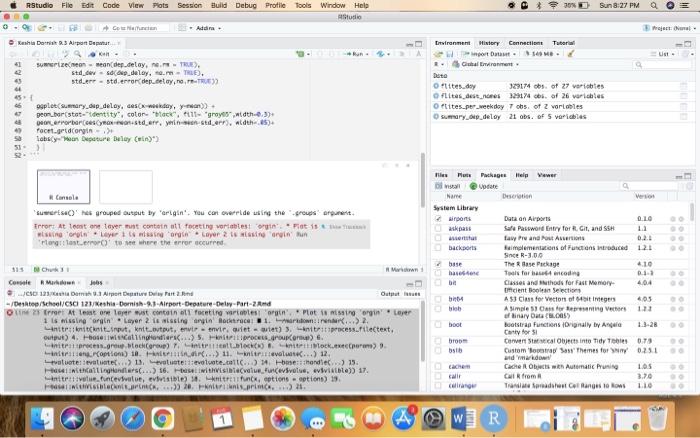700x438 pixels.
Task: Click the new file plus icon
Action: click(x=6, y=28)
